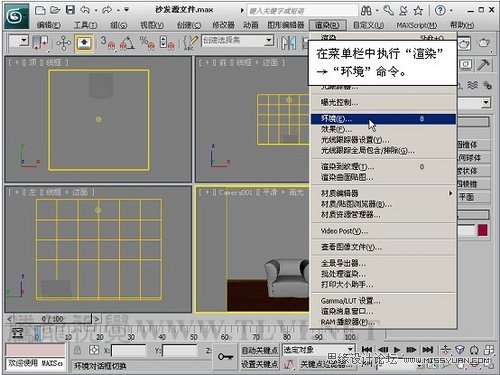Expand the 材质编辑器 submenu arrow

pyautogui.click(x=450, y=193)
